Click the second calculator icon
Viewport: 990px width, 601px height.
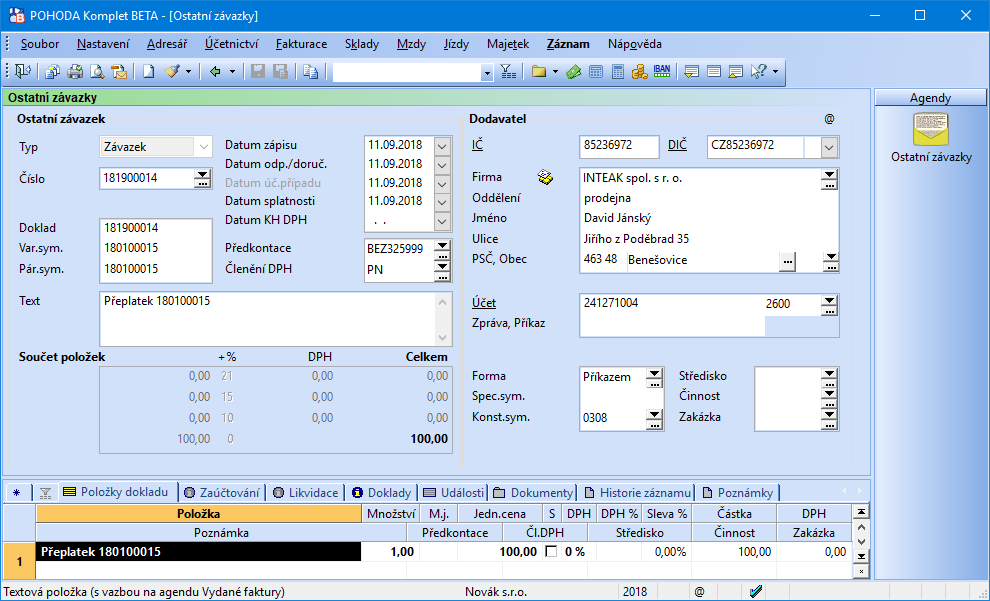(618, 72)
